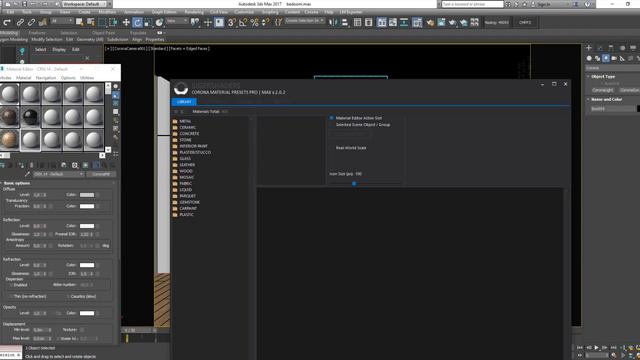Toggle the 3D Snaps button
The height and width of the screenshot is (360, 640).
231,22
